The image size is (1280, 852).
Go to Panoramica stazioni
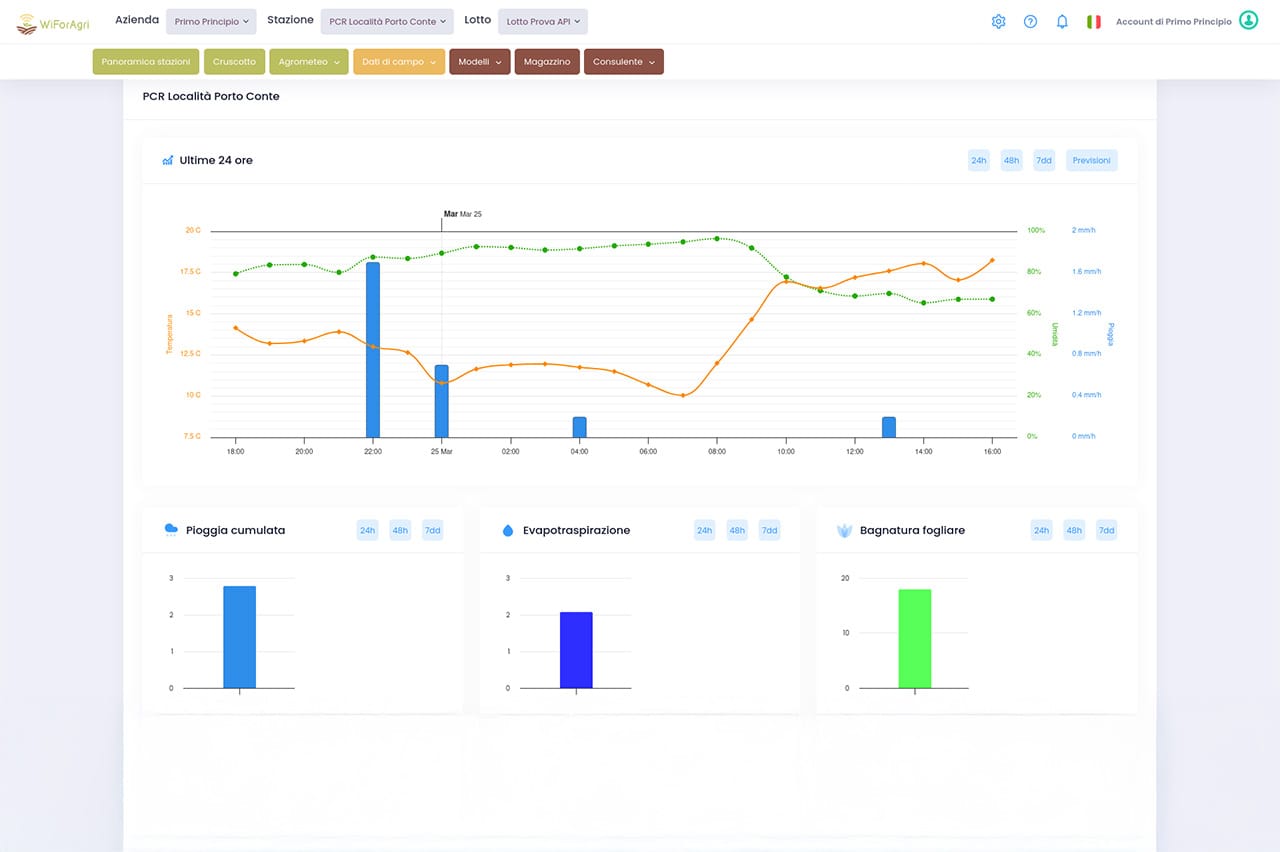click(146, 62)
